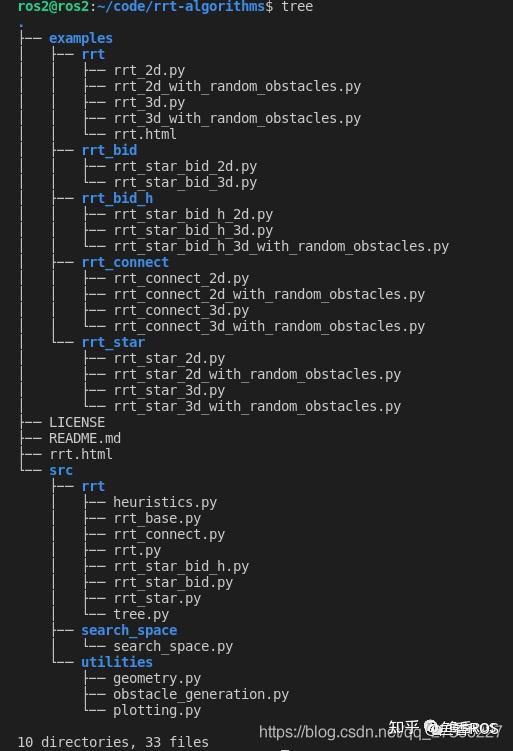This screenshot has height=751, width=513.
Task: Select obstacle_generation.py in utilities
Action: coord(201,694)
